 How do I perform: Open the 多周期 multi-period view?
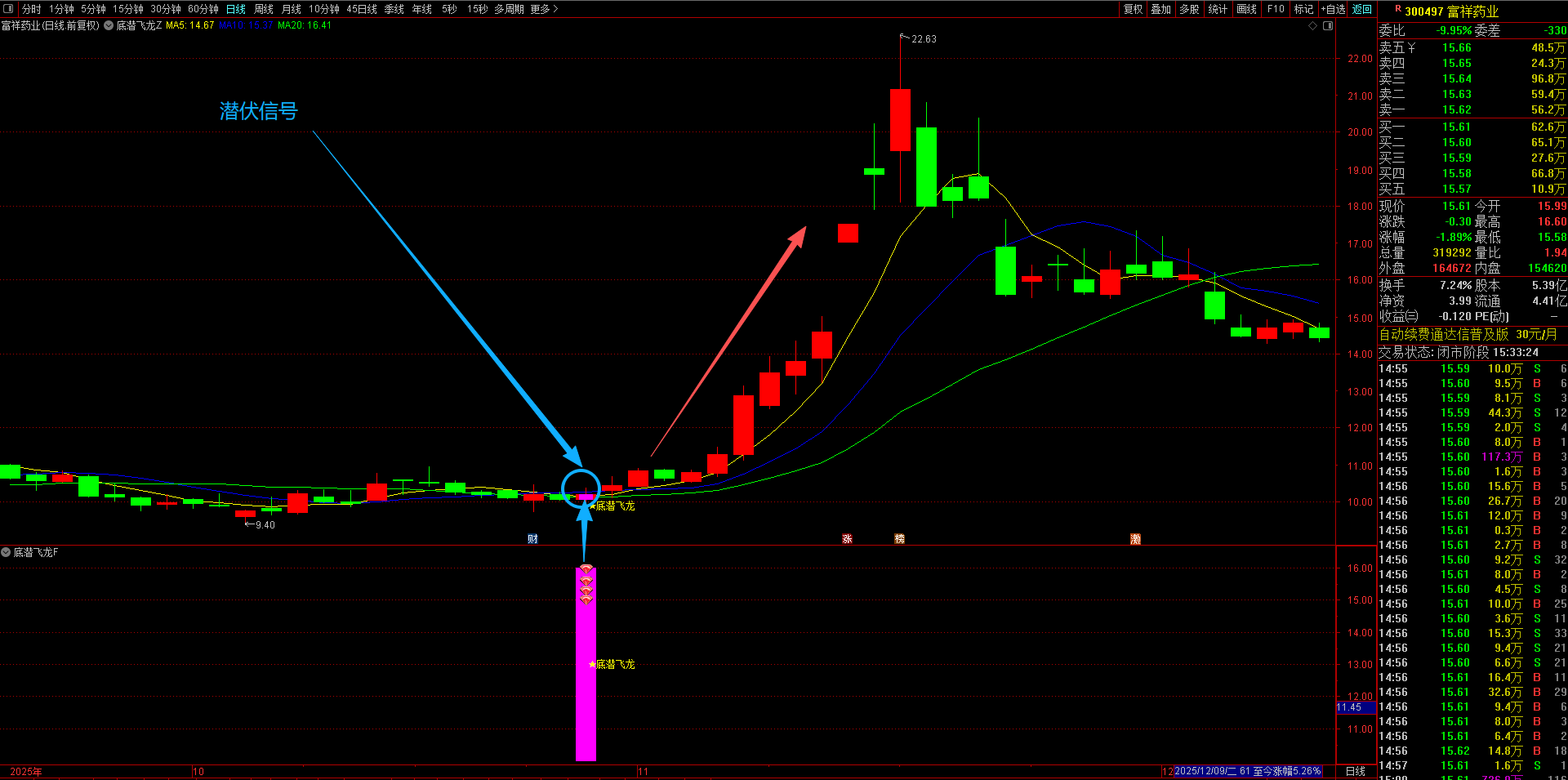click(509, 9)
